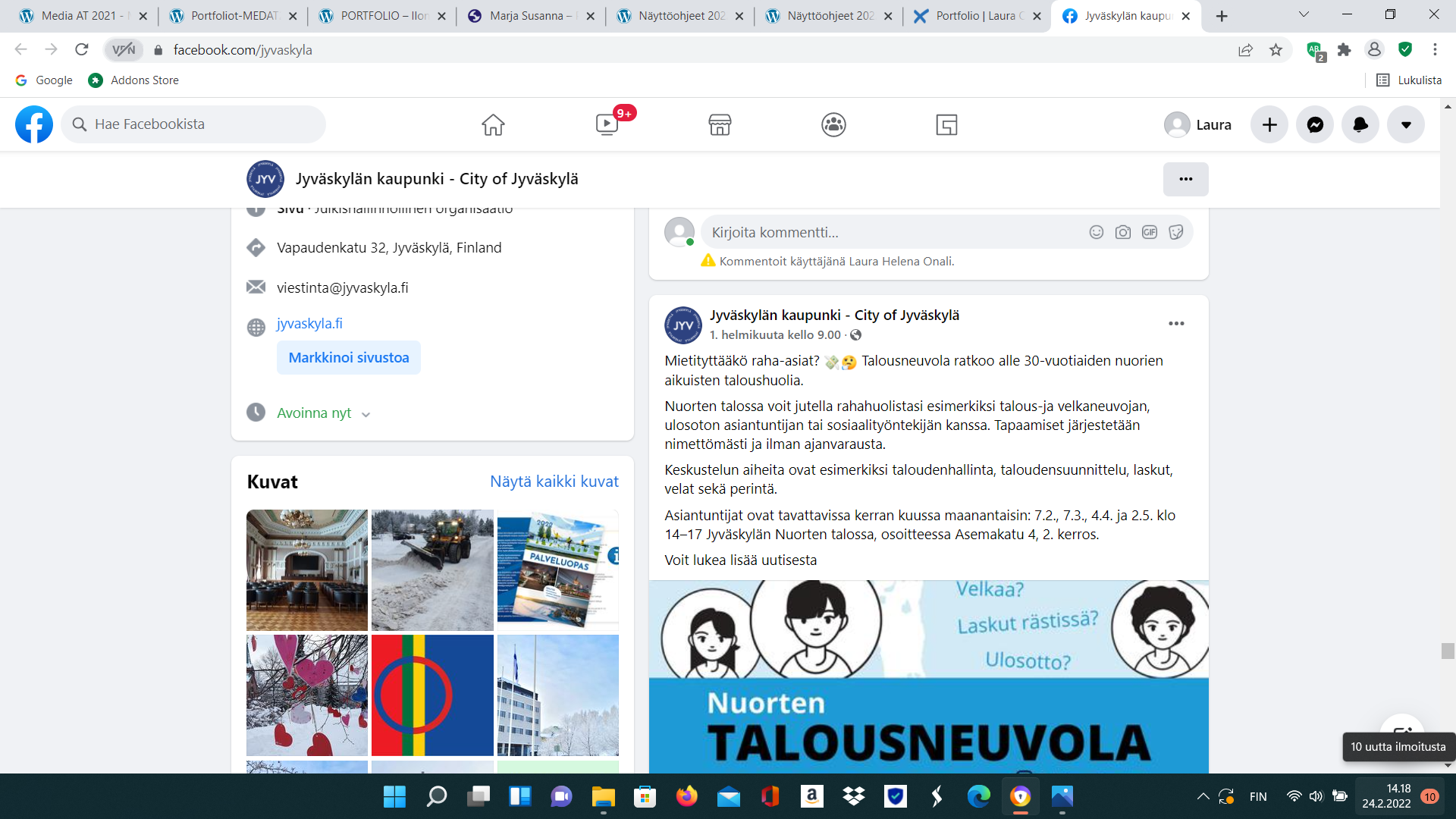Add a sticker to comment

click(1176, 232)
